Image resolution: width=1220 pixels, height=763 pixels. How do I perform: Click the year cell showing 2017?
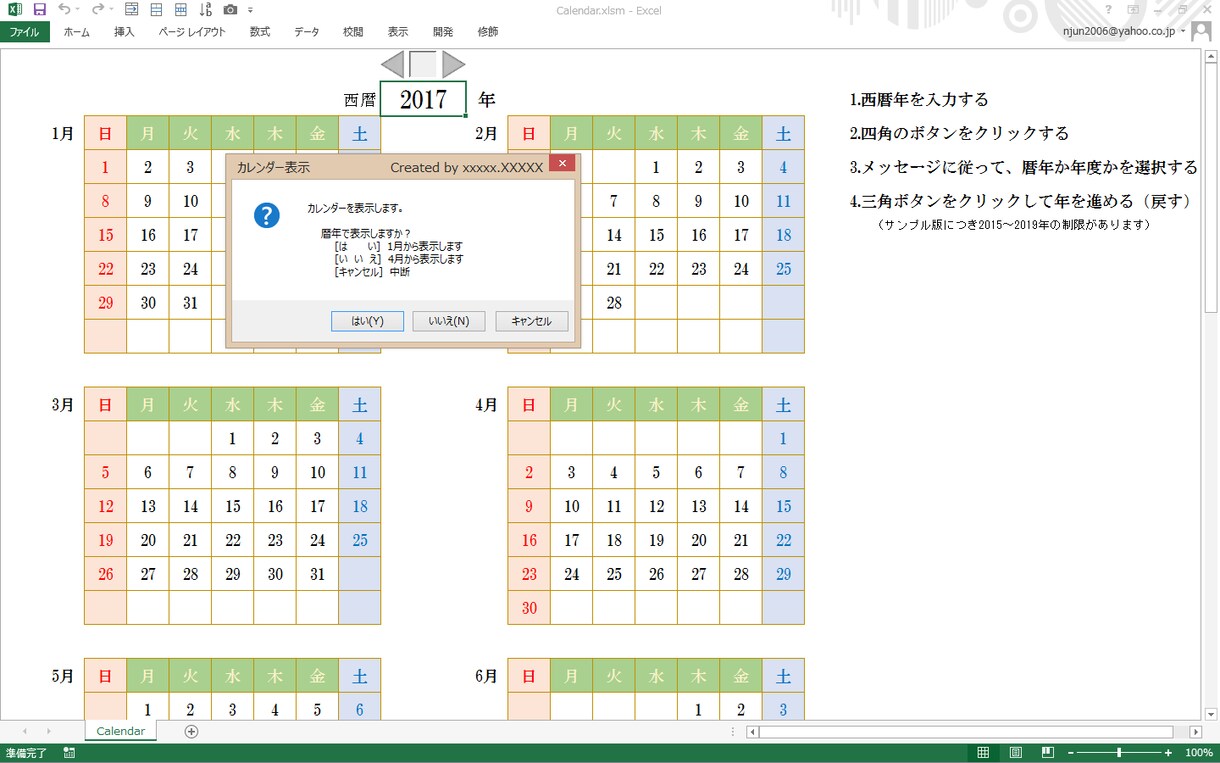(x=423, y=100)
